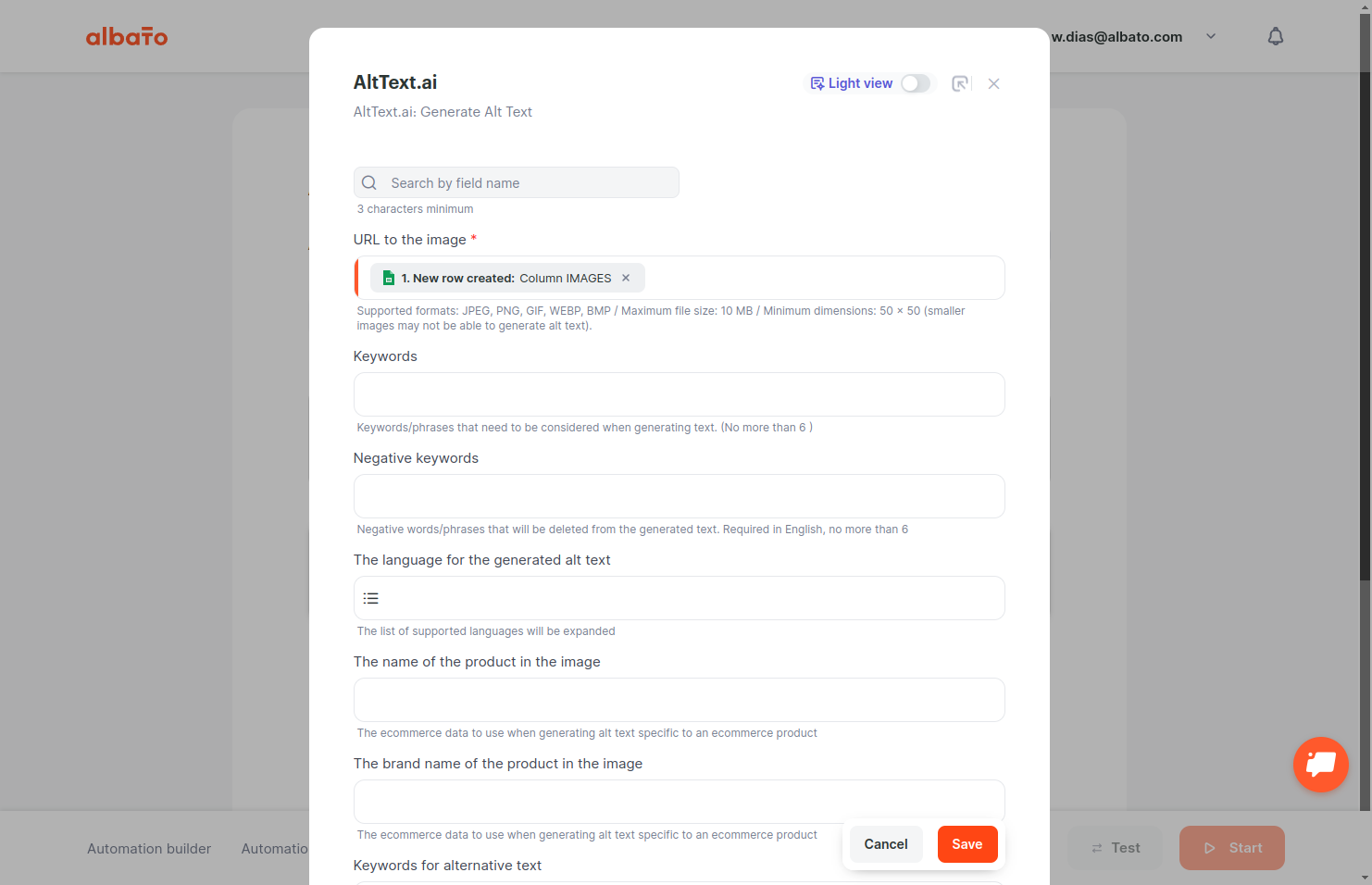Open the notifications bell

pyautogui.click(x=1276, y=36)
